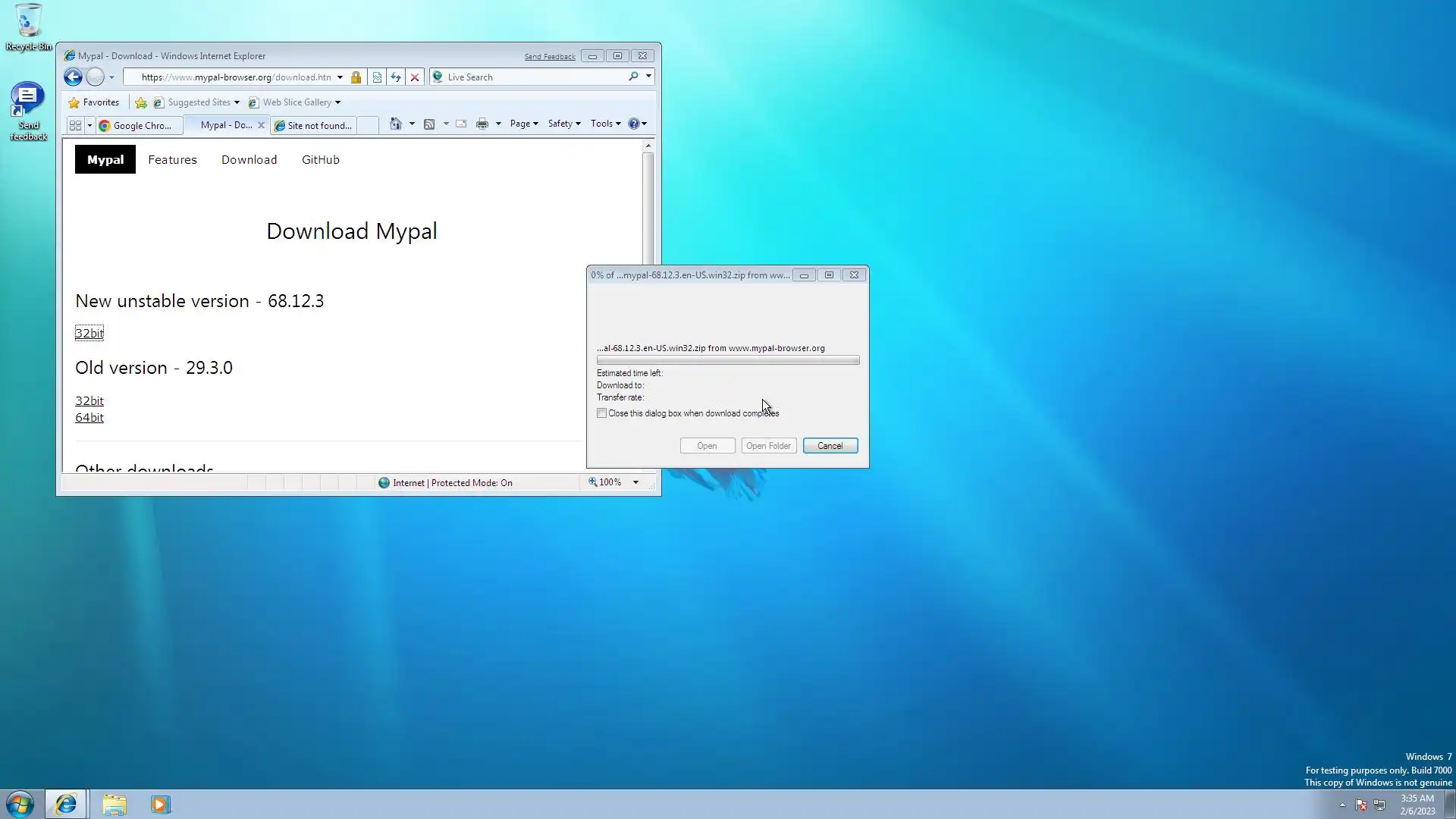
Task: Click the Compatibility View icon
Action: tap(377, 77)
